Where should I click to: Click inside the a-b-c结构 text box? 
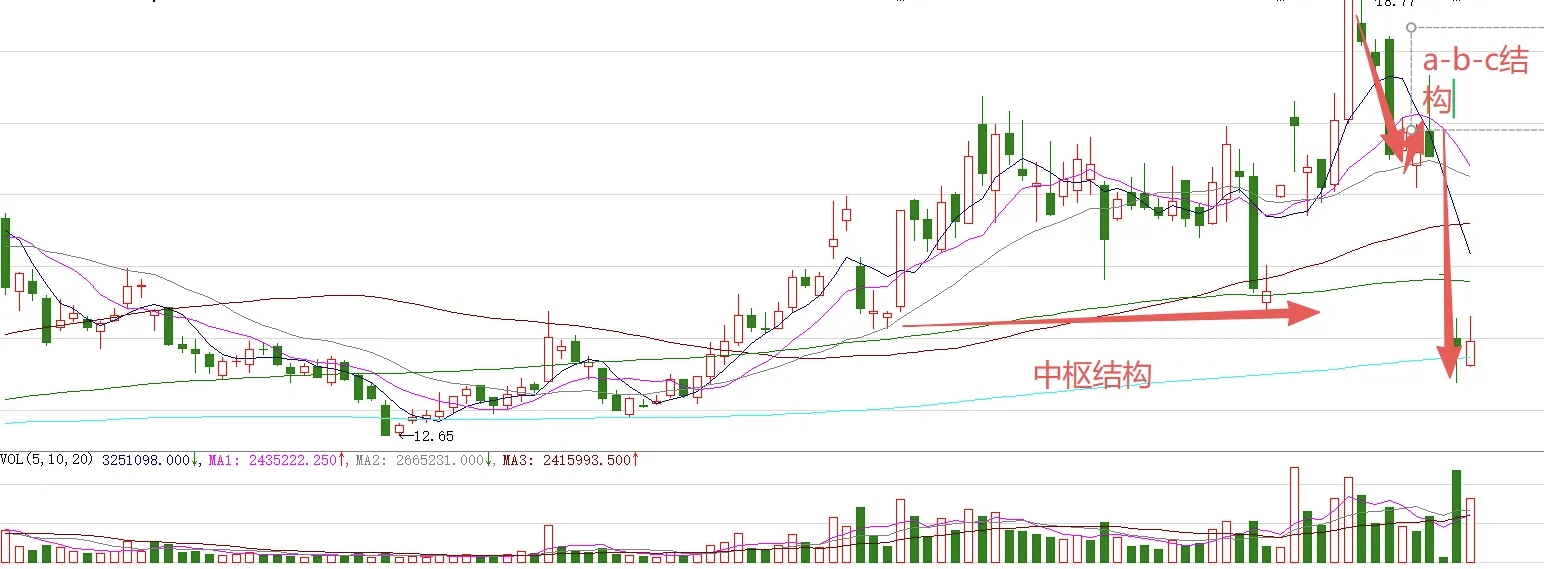pyautogui.click(x=1476, y=79)
